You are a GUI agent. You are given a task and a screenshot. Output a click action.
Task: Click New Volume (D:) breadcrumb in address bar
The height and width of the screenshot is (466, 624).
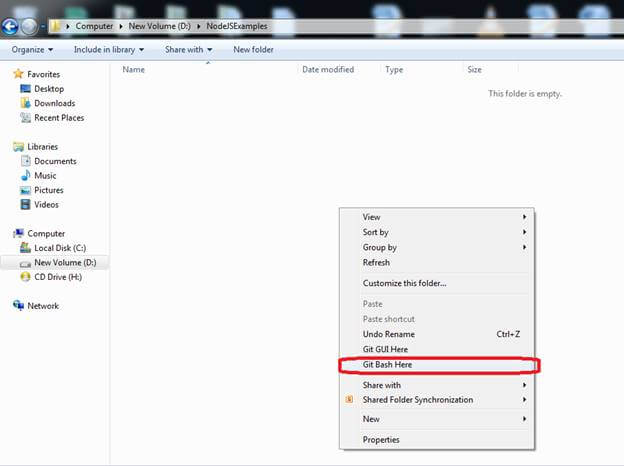[x=160, y=26]
